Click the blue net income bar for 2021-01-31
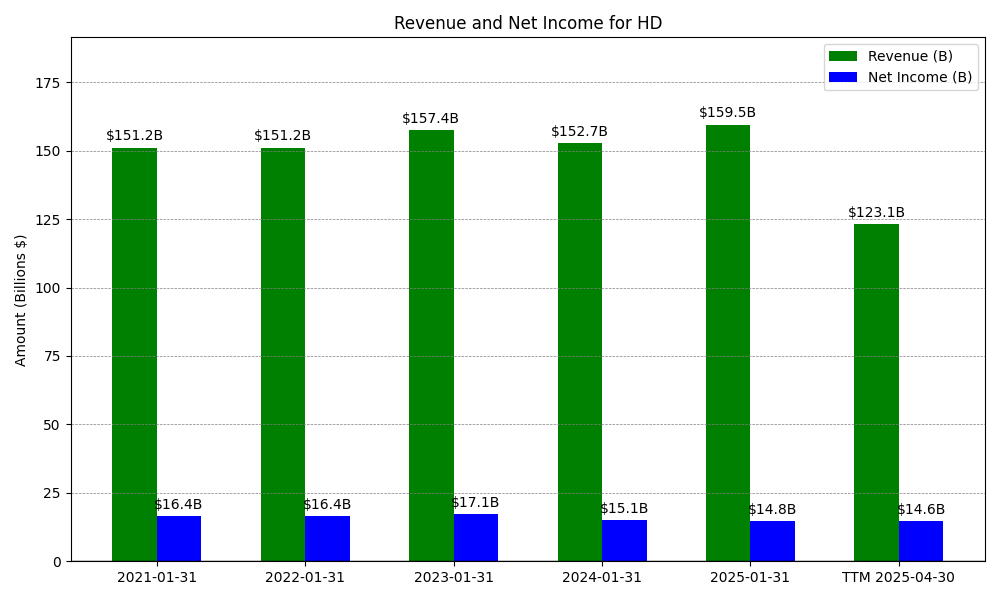Image resolution: width=1000 pixels, height=600 pixels. (179, 539)
